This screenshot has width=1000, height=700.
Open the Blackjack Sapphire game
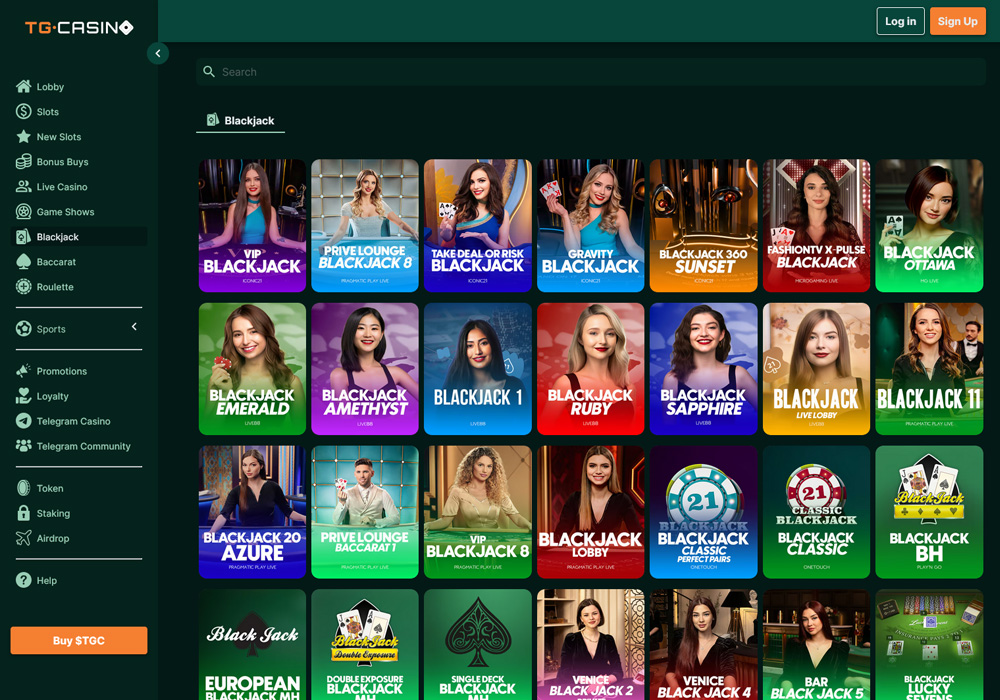703,368
